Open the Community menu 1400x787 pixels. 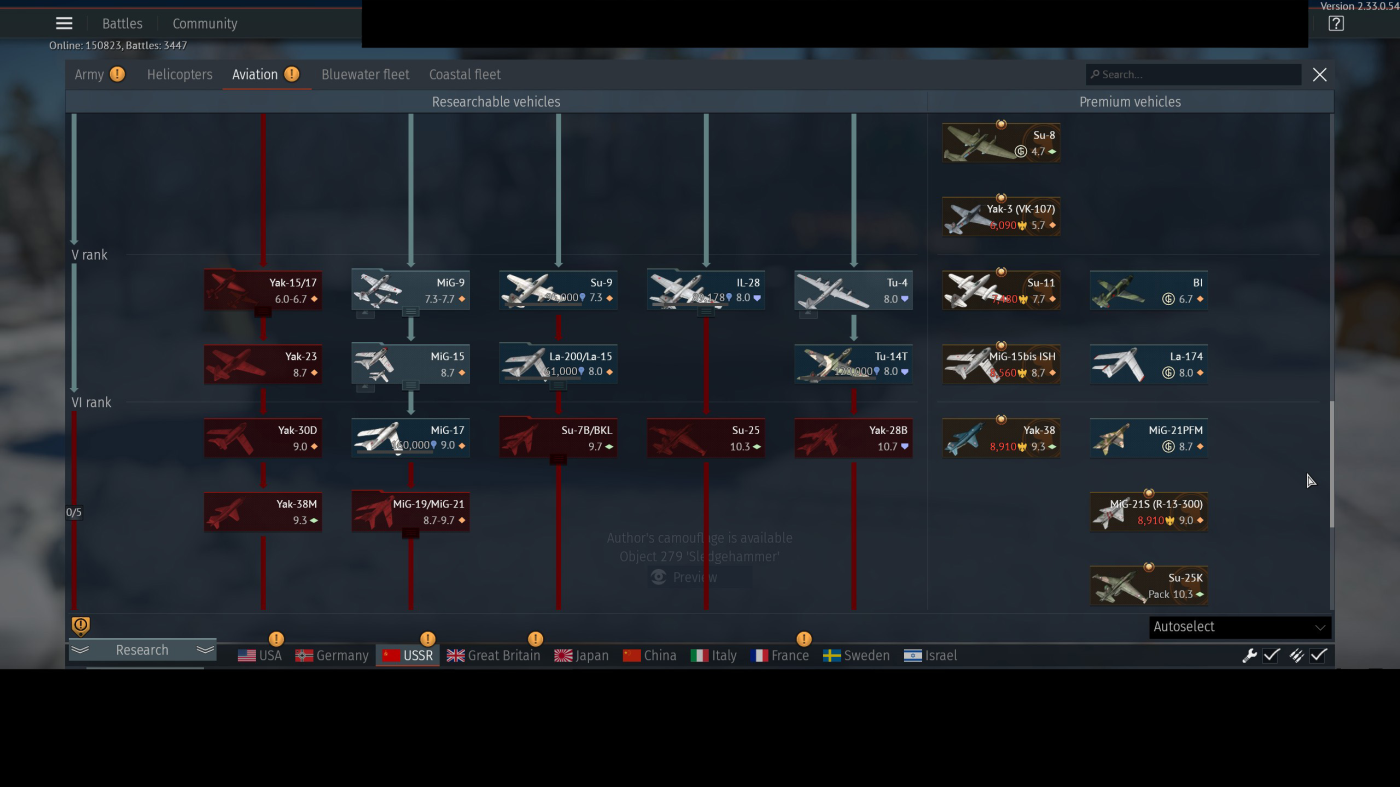205,24
